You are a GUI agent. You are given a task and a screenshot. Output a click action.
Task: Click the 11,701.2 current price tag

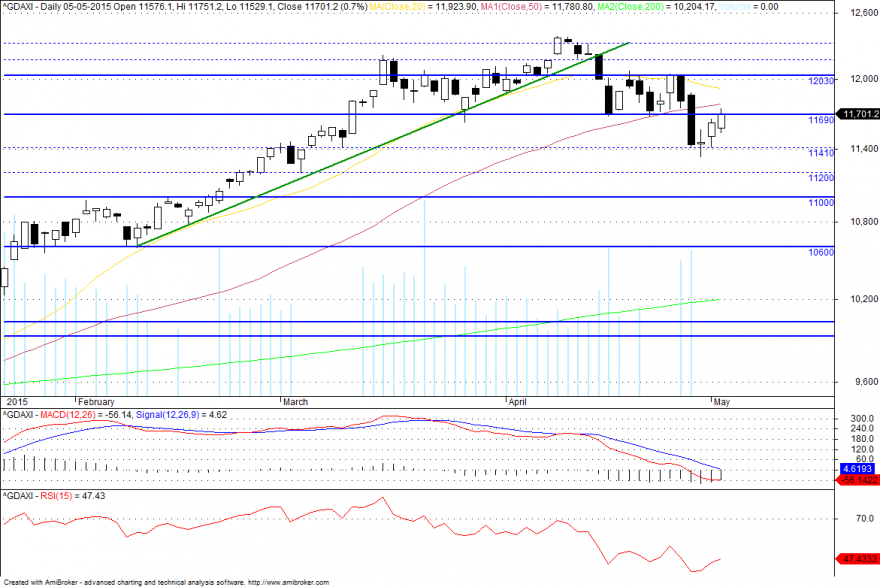point(858,114)
